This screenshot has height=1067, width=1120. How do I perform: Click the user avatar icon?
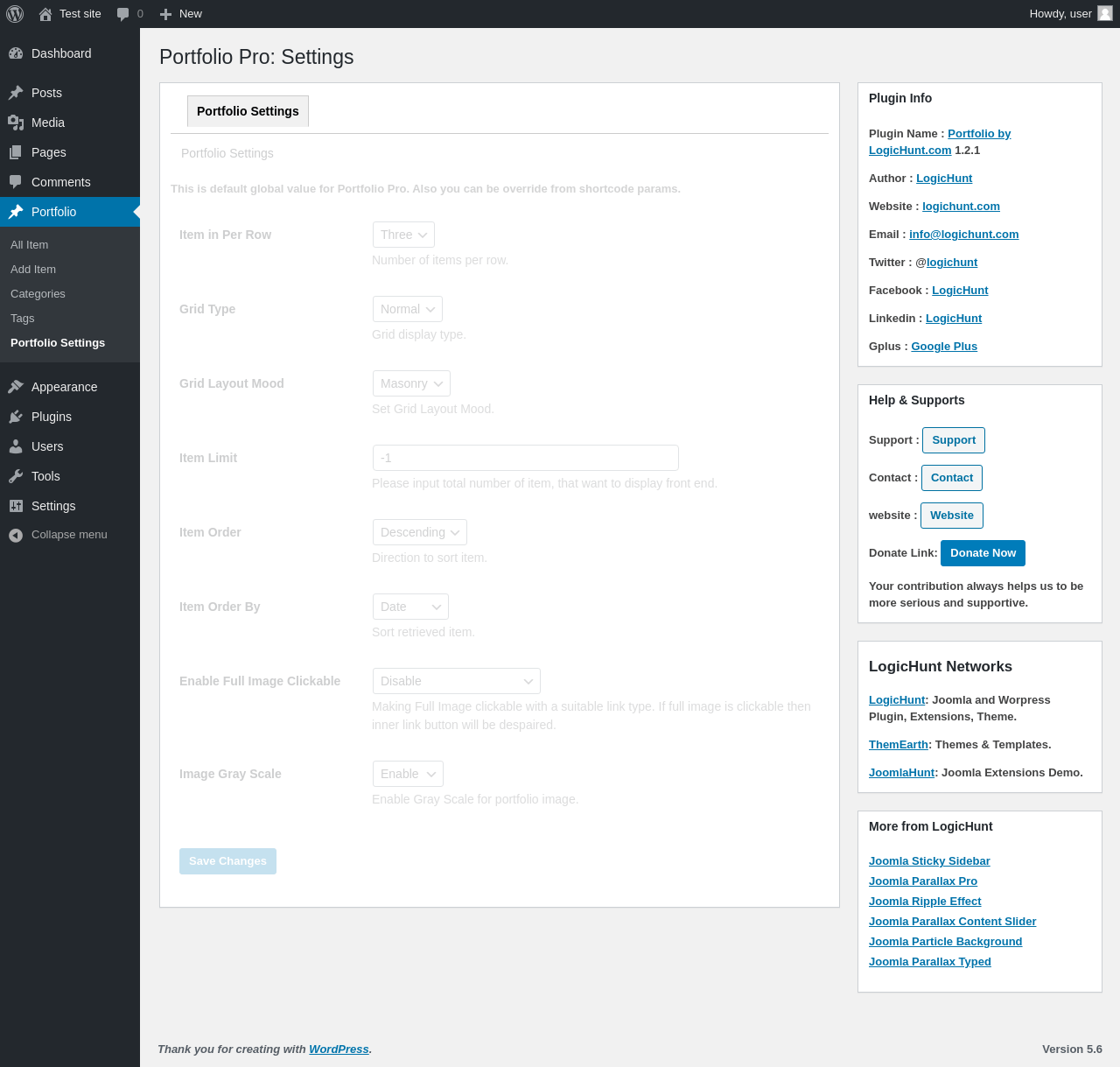pyautogui.click(x=1105, y=13)
